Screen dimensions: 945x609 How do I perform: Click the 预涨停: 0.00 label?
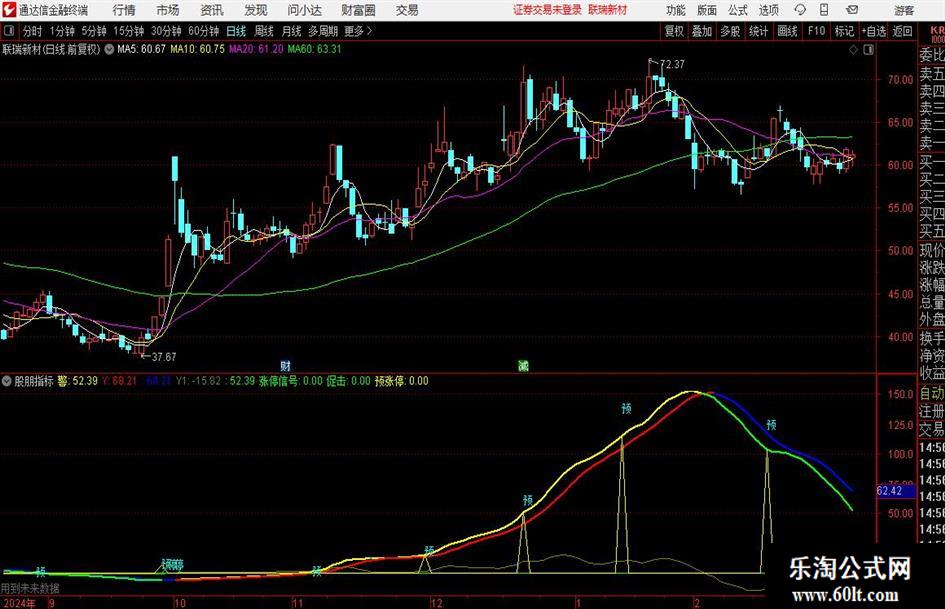[x=401, y=381]
